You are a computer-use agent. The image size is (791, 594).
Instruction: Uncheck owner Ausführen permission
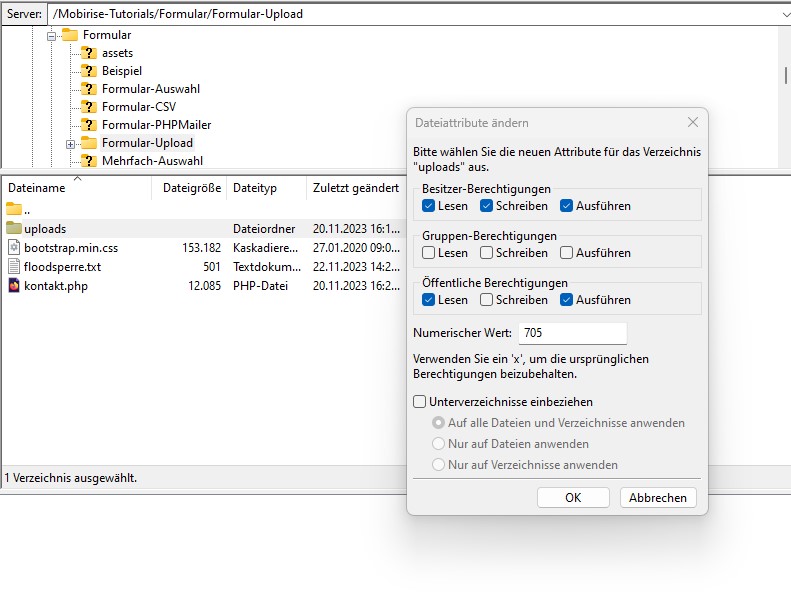(567, 206)
